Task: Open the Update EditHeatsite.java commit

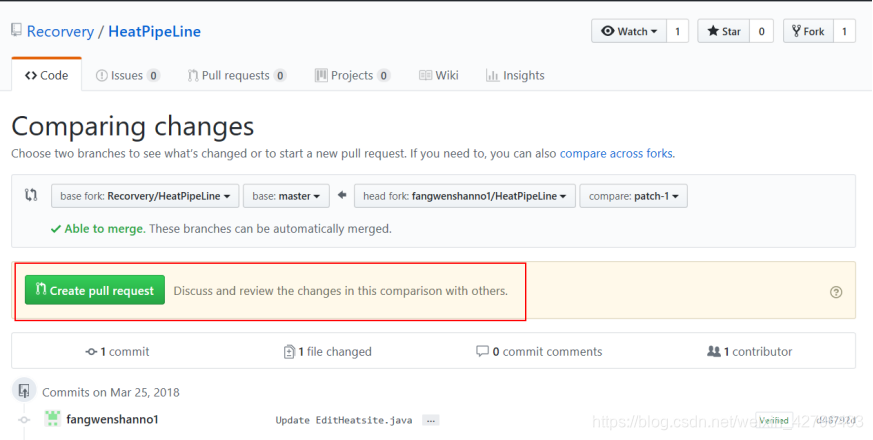Action: click(344, 420)
